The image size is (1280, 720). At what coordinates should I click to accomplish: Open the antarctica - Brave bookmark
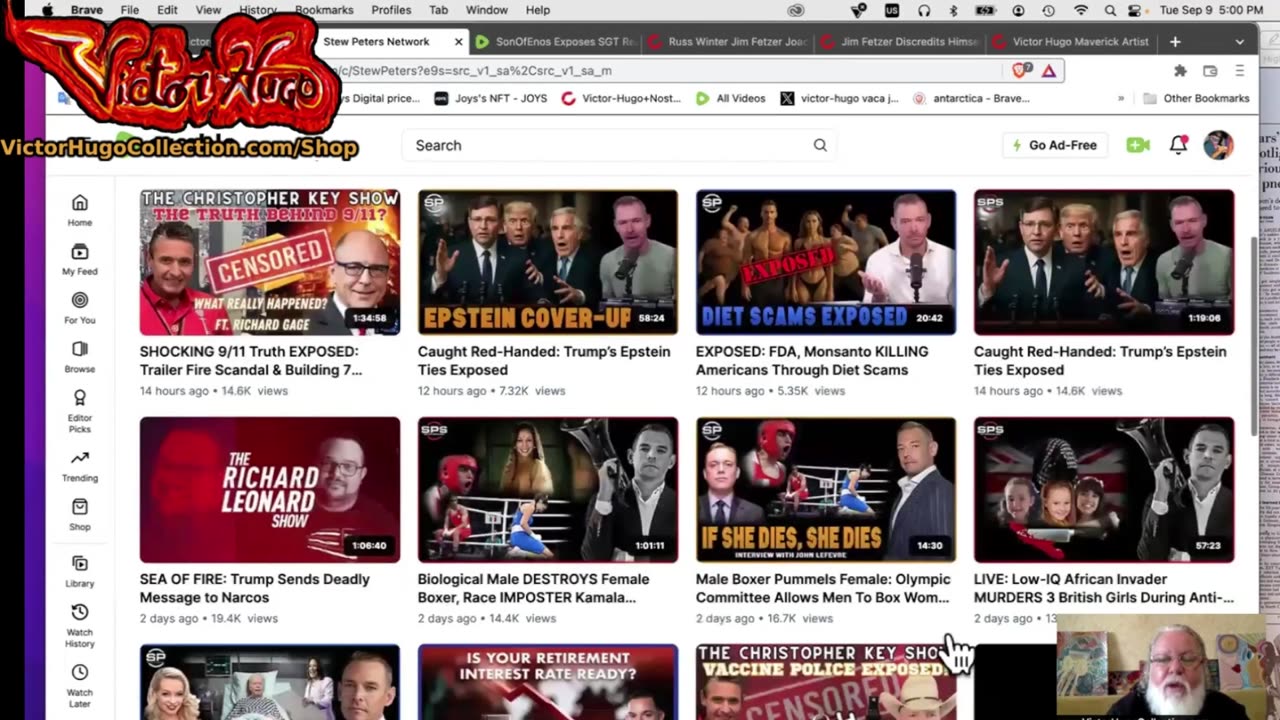(x=971, y=98)
